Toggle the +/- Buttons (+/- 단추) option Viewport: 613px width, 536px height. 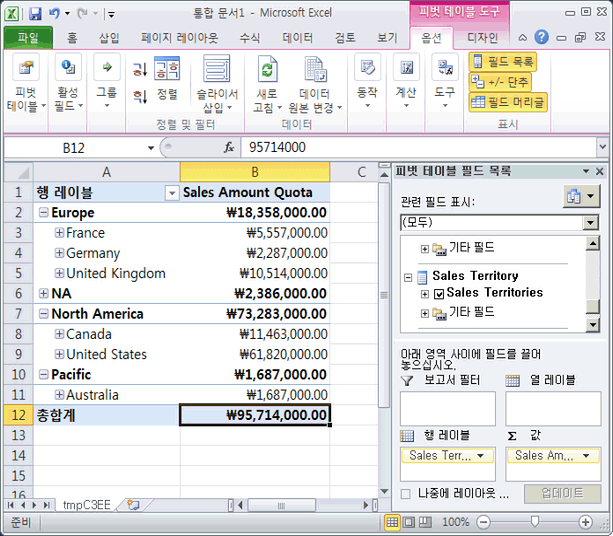(500, 82)
